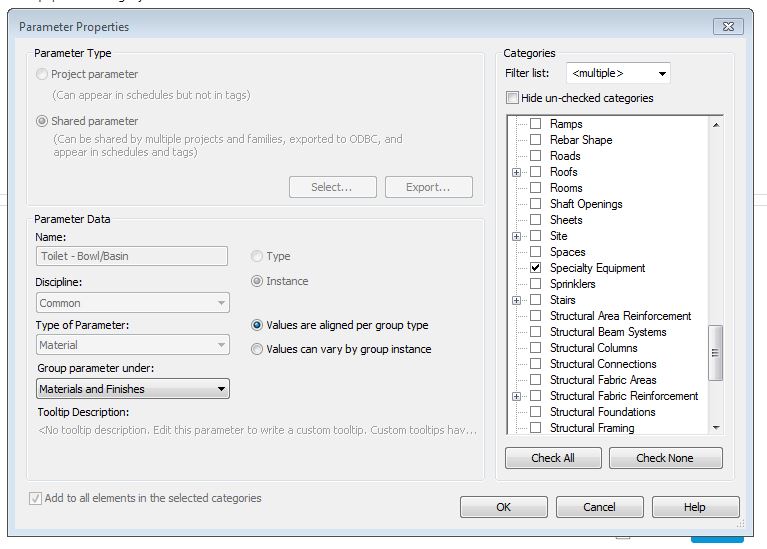Select Values can vary by group instance
The width and height of the screenshot is (767, 549).
pos(256,349)
